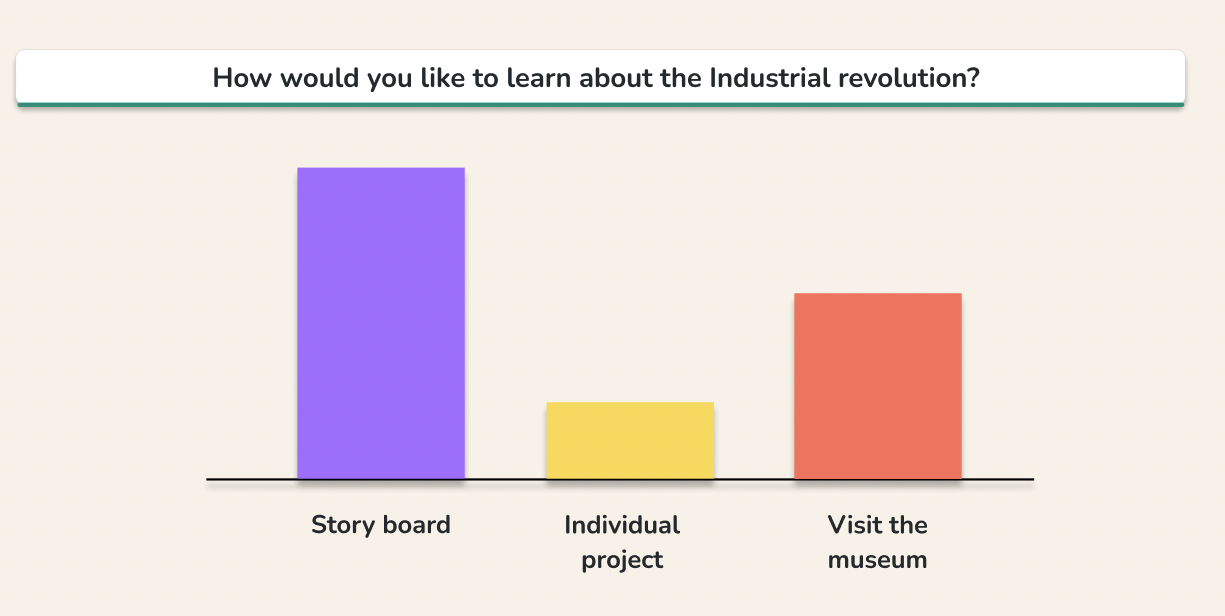This screenshot has width=1225, height=616.
Task: Click the word "Individual" in the label
Action: point(622,525)
